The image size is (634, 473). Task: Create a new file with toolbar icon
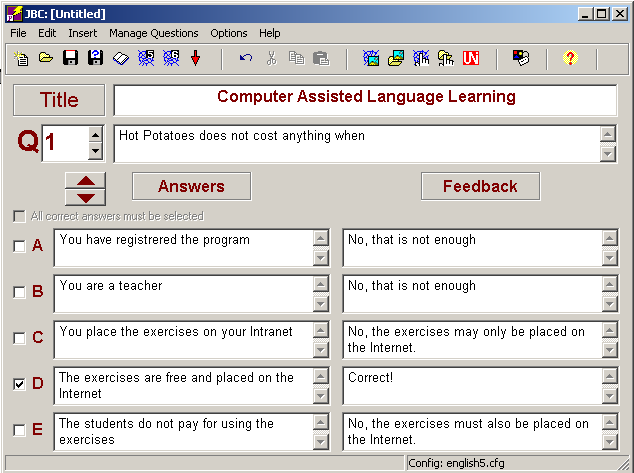[x=21, y=59]
